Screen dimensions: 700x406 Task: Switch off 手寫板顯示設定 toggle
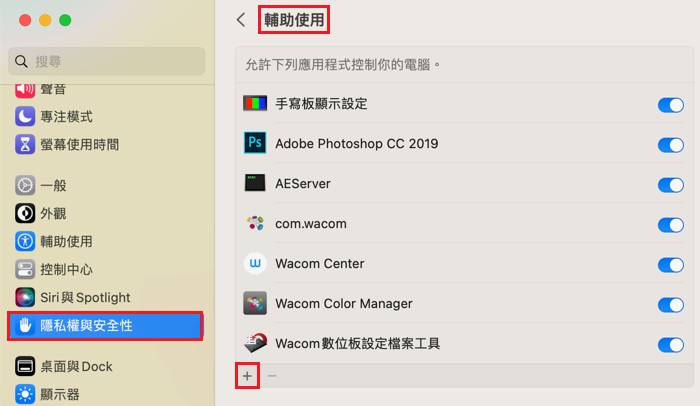(x=671, y=105)
